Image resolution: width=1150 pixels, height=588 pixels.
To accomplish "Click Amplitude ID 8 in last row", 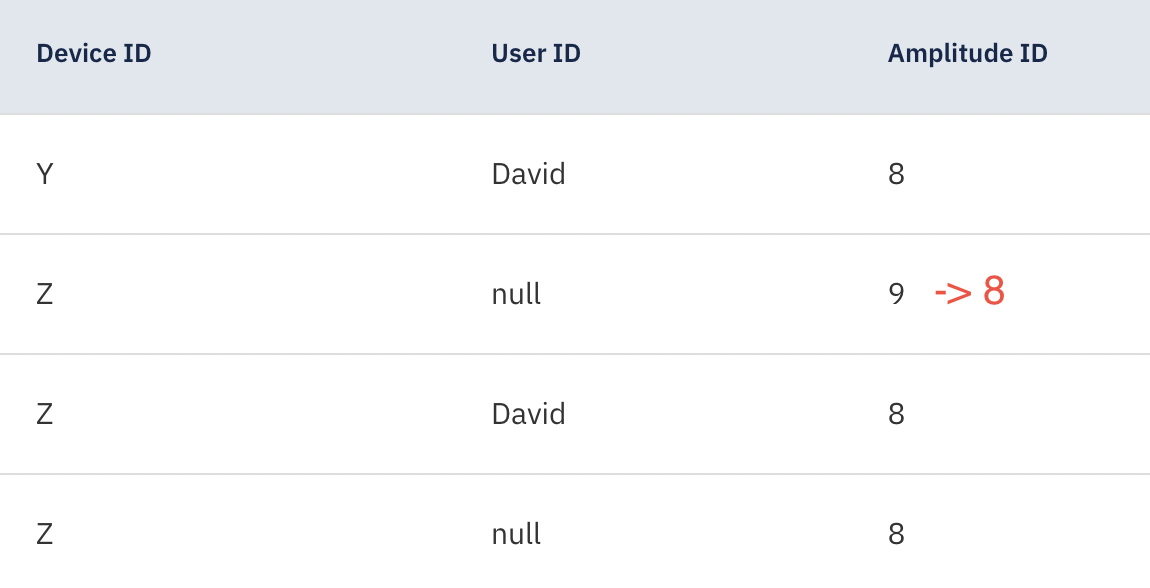I will (x=896, y=534).
